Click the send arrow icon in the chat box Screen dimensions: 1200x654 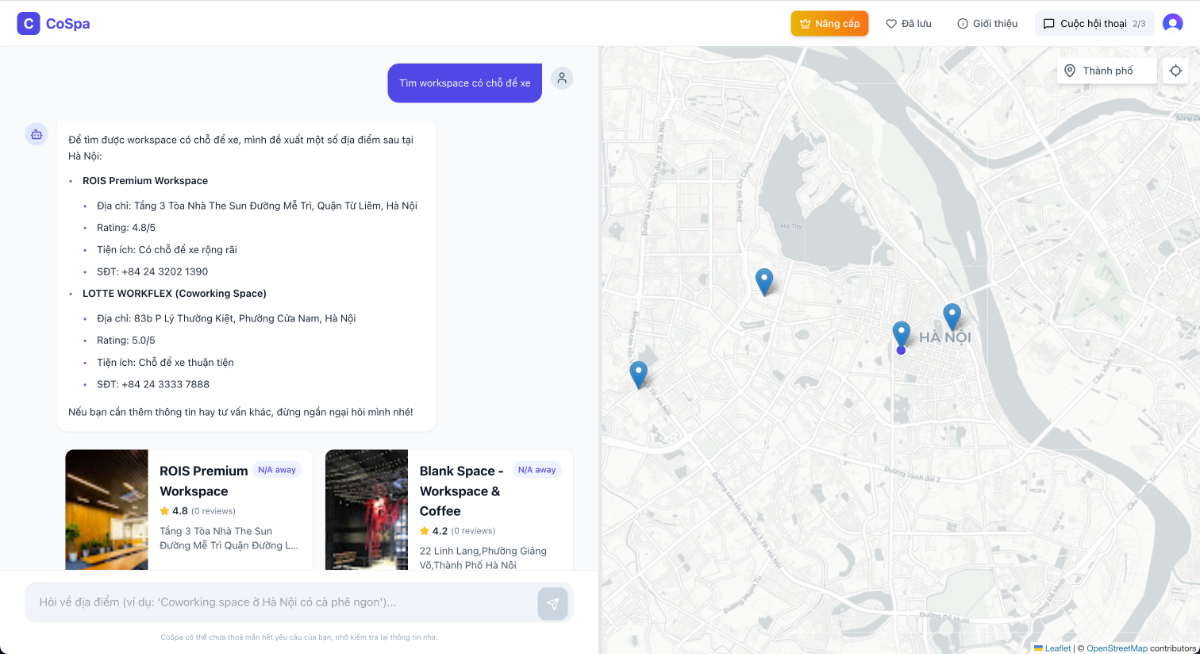click(552, 603)
